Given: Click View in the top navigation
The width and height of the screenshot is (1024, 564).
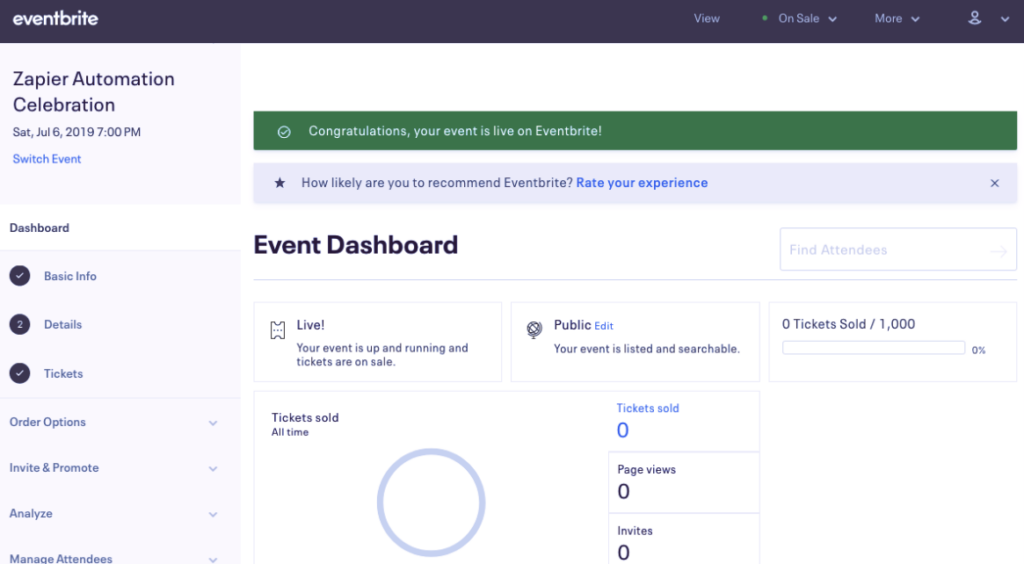Looking at the screenshot, I should (x=707, y=19).
